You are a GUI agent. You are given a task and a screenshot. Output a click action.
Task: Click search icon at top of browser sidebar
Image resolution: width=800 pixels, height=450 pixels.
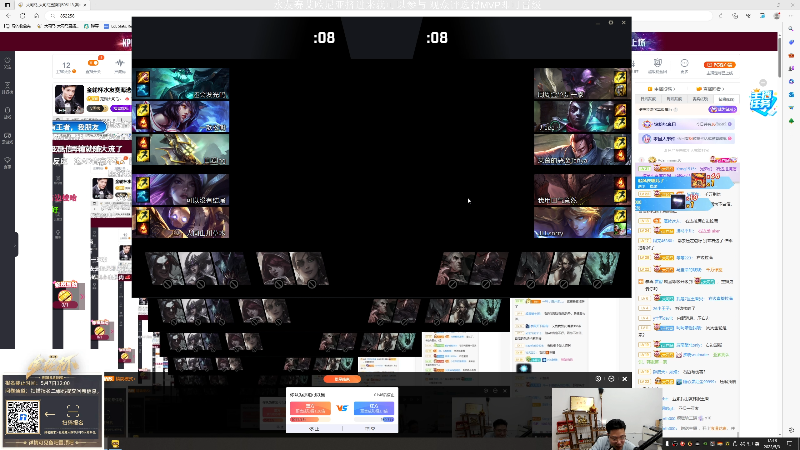pyautogui.click(x=791, y=29)
